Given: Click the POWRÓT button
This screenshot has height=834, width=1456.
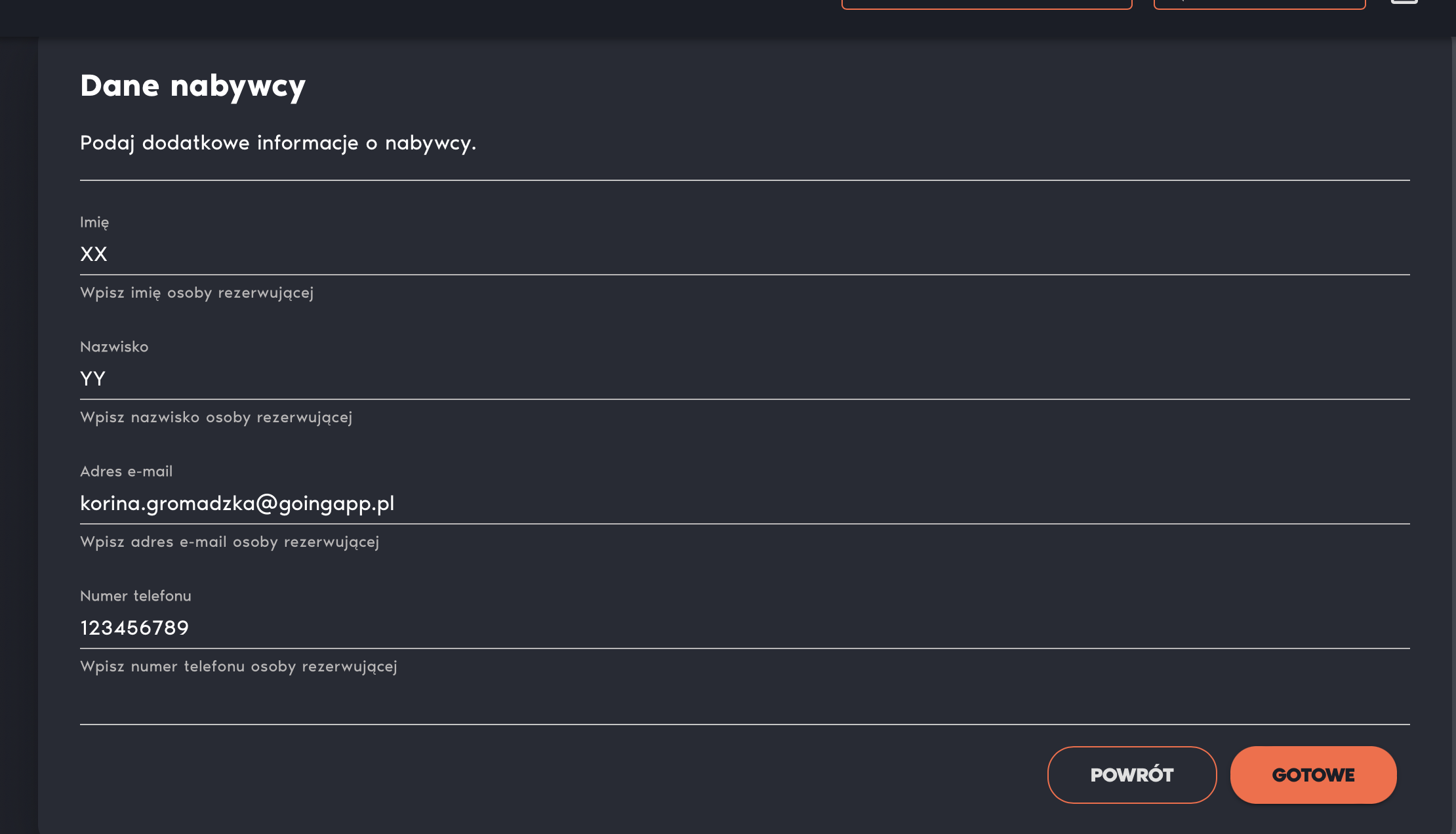Looking at the screenshot, I should [1132, 774].
